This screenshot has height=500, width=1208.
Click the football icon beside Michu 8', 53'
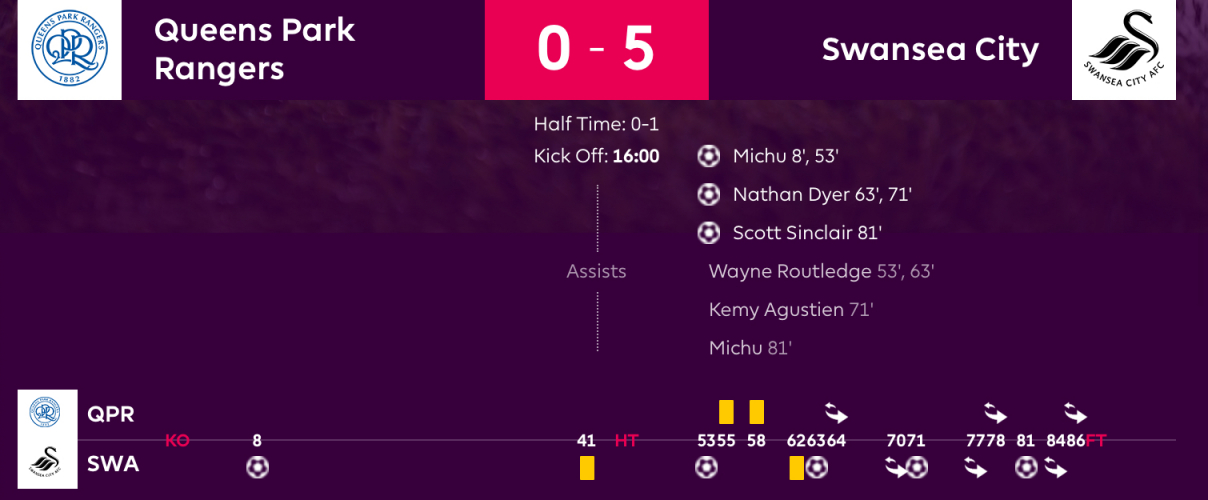point(708,156)
